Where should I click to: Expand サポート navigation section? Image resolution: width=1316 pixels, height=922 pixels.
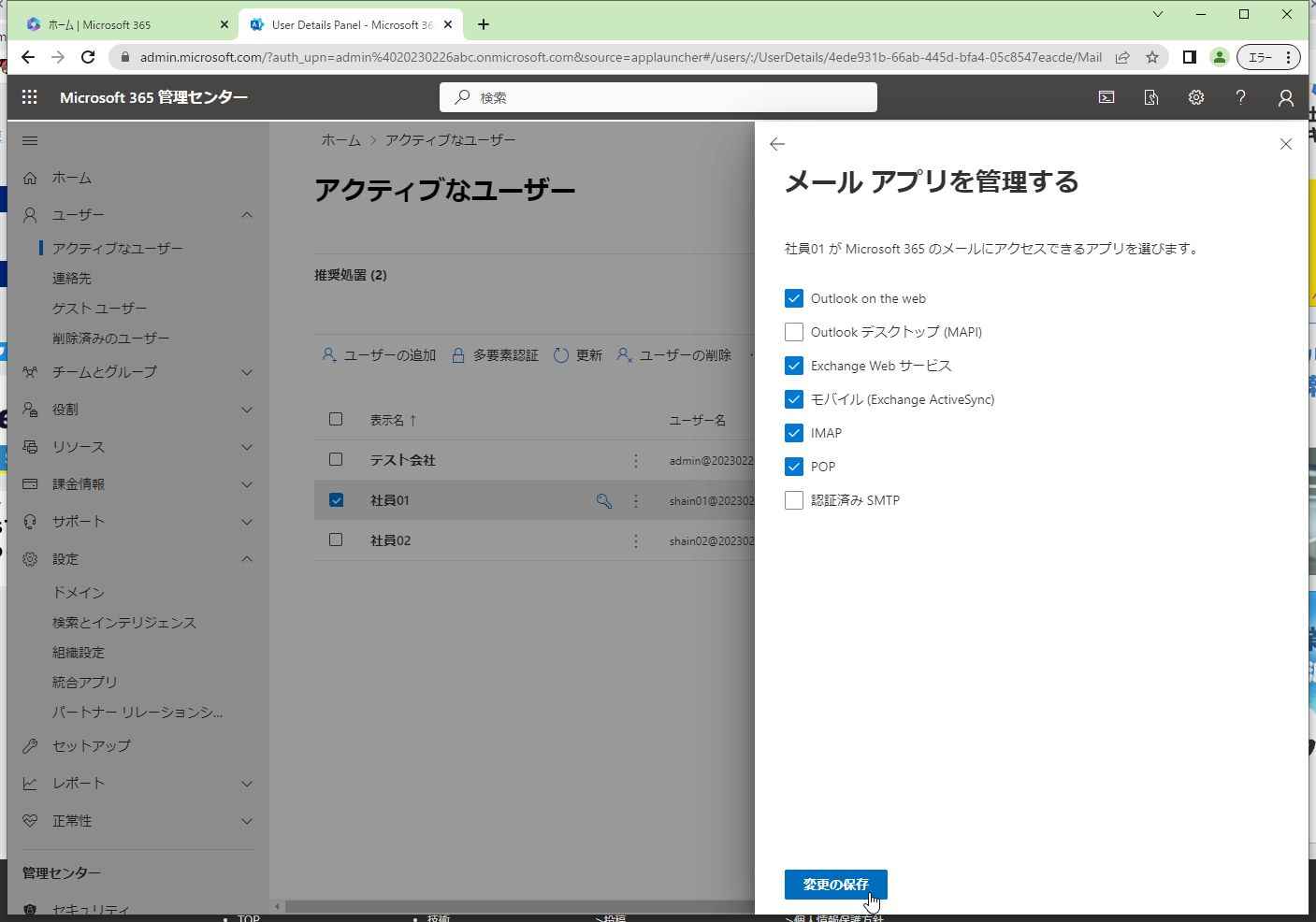247,522
